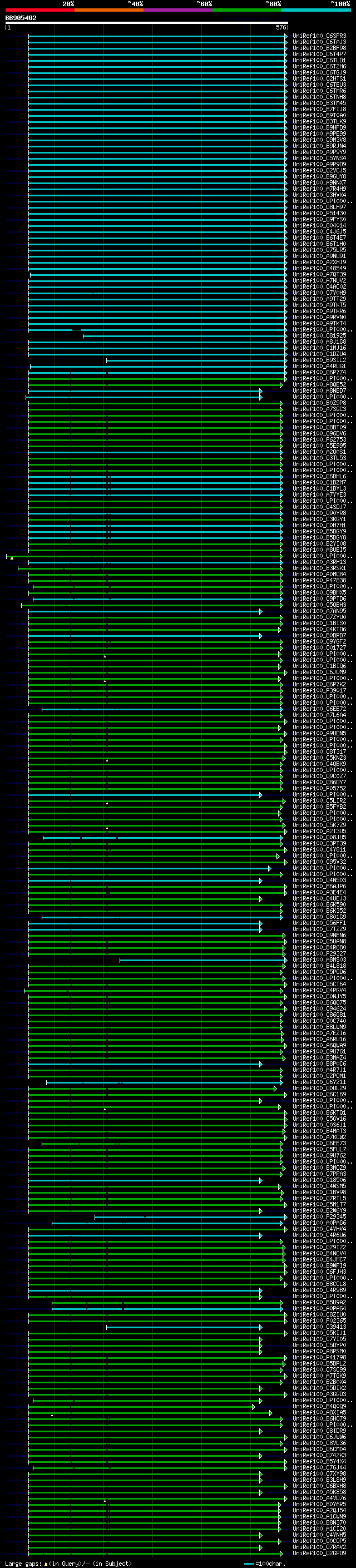Click the cyan ~100% identity legend bar
This screenshot has width=356, height=1568.
pyautogui.click(x=317, y=10)
